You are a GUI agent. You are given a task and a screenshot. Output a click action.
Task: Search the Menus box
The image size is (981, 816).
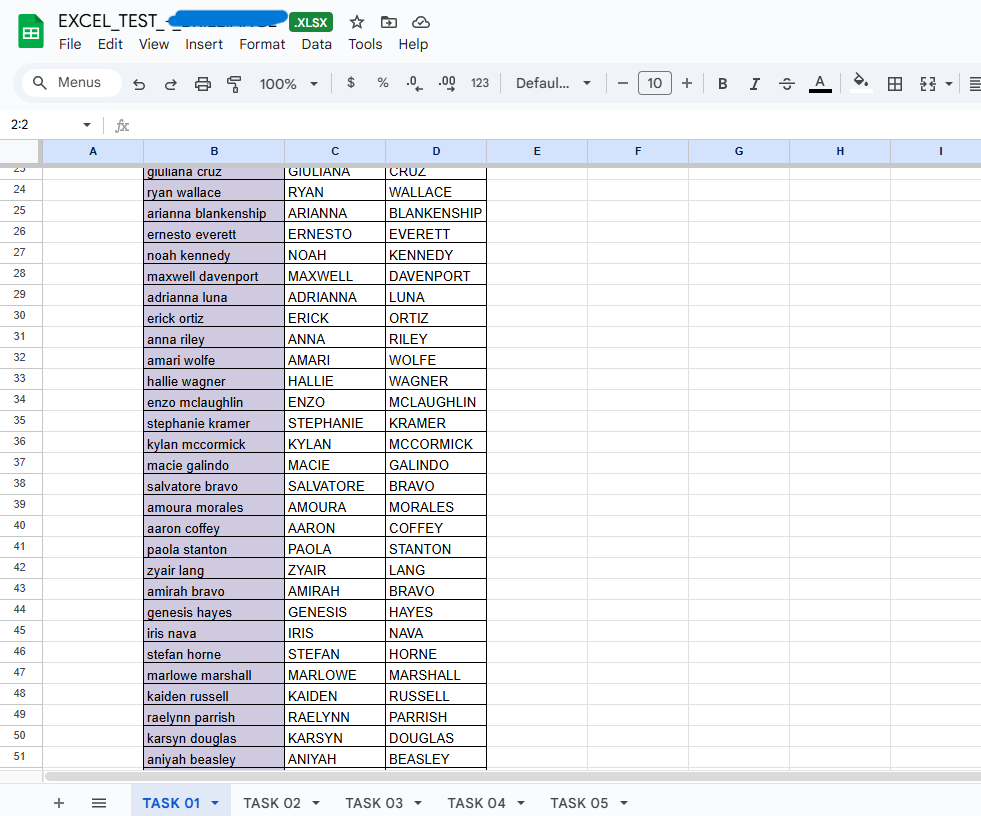[x=72, y=83]
